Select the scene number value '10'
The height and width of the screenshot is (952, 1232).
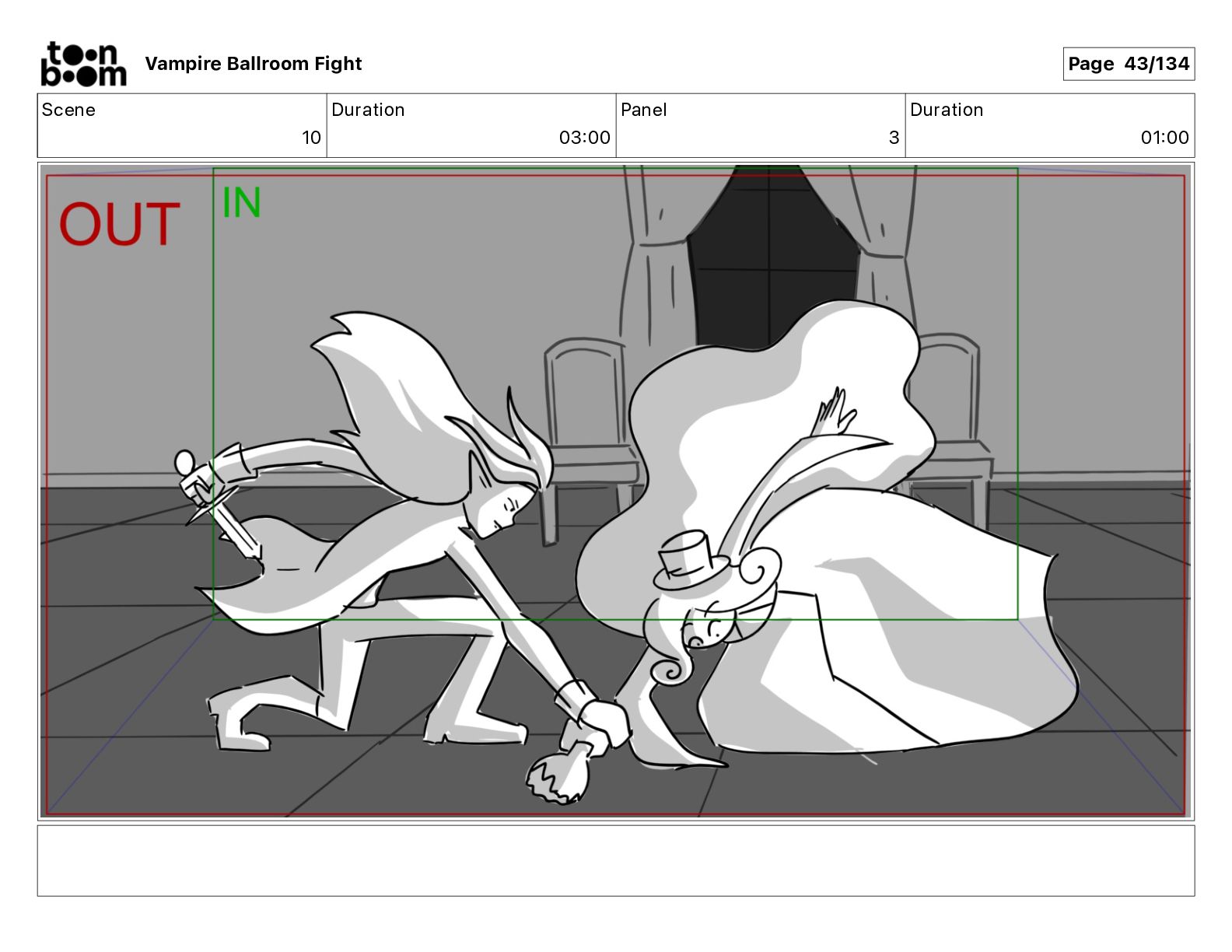[x=311, y=138]
